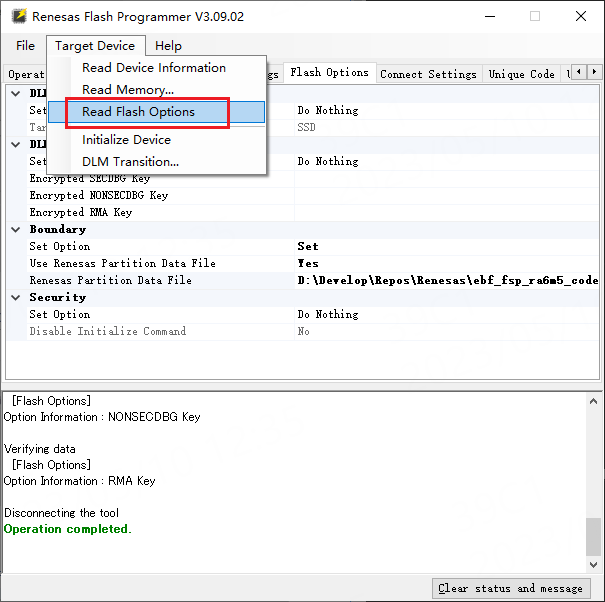Click the Target Device menu
This screenshot has width=605, height=602.
coord(95,46)
